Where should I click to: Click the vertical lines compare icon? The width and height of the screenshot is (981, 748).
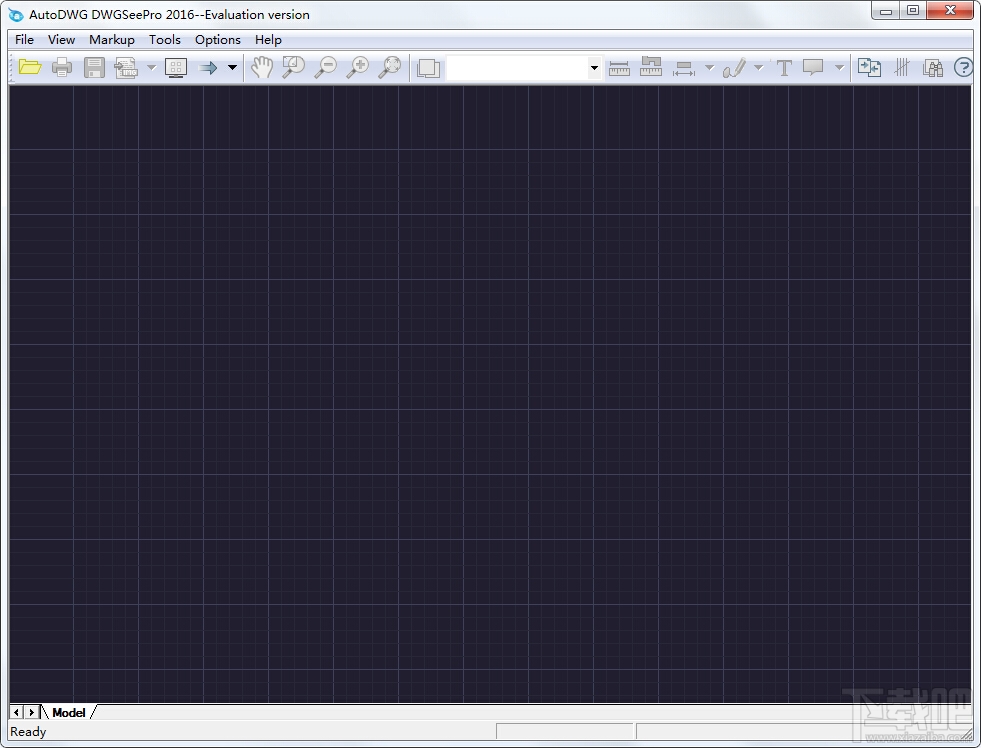(x=902, y=68)
